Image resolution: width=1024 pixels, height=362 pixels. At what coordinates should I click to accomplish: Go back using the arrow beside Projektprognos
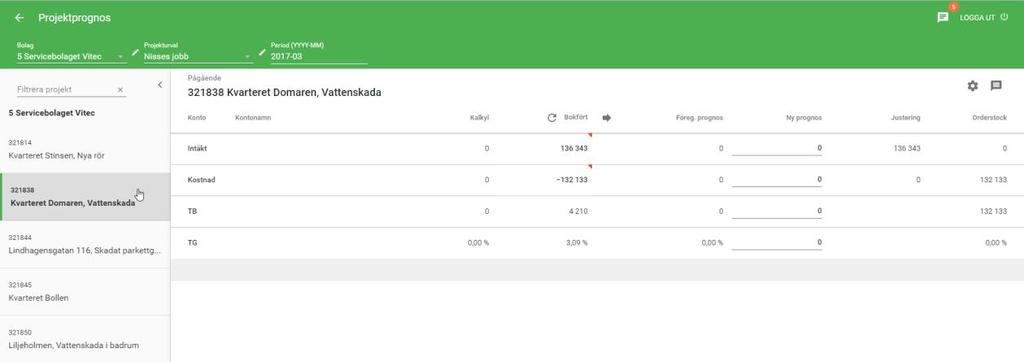pyautogui.click(x=19, y=18)
